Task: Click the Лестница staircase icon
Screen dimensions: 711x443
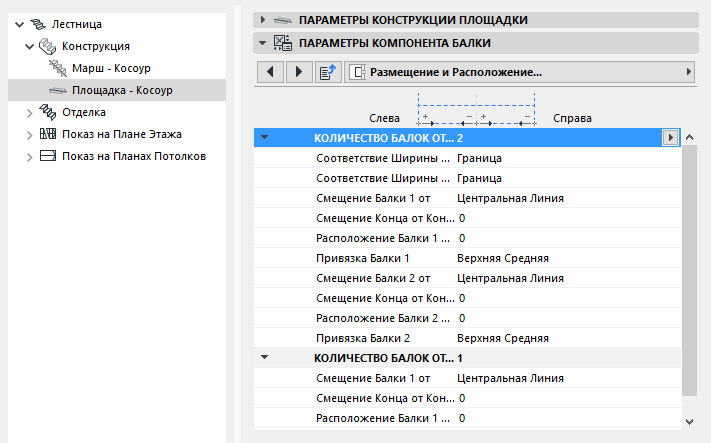Action: [38, 24]
